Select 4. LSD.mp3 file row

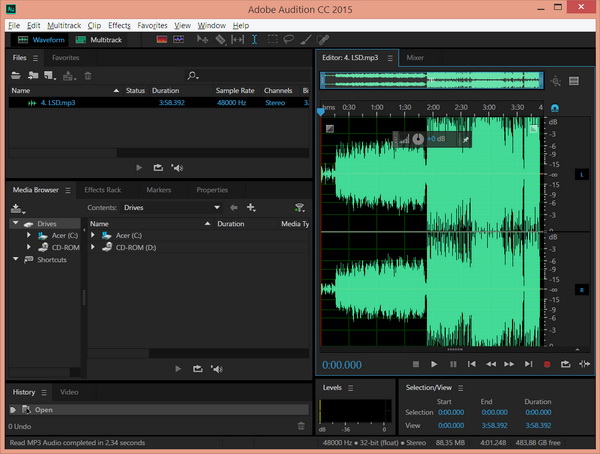click(x=159, y=103)
